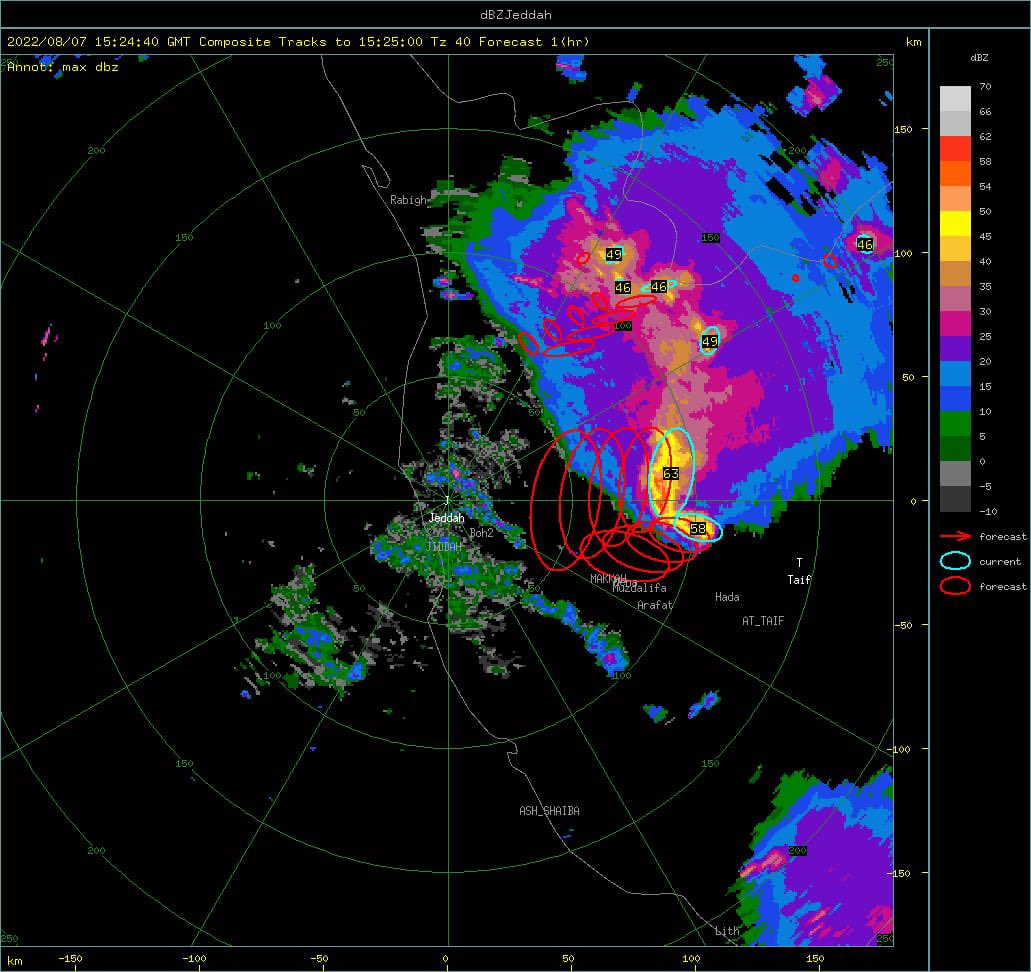Select the storm cell labeled 58
This screenshot has width=1031, height=972.
coord(698,528)
